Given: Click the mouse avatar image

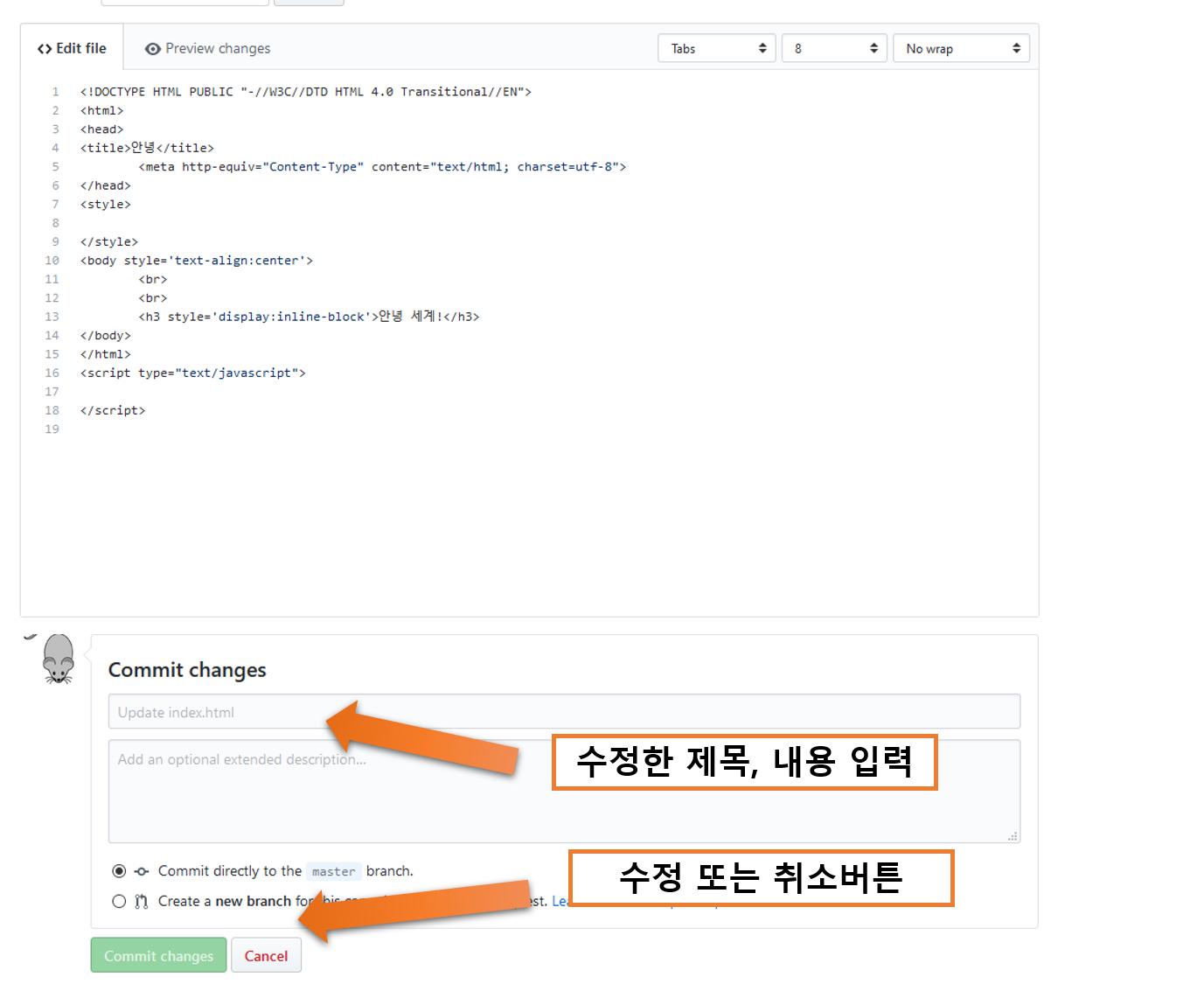Looking at the screenshot, I should point(59,659).
